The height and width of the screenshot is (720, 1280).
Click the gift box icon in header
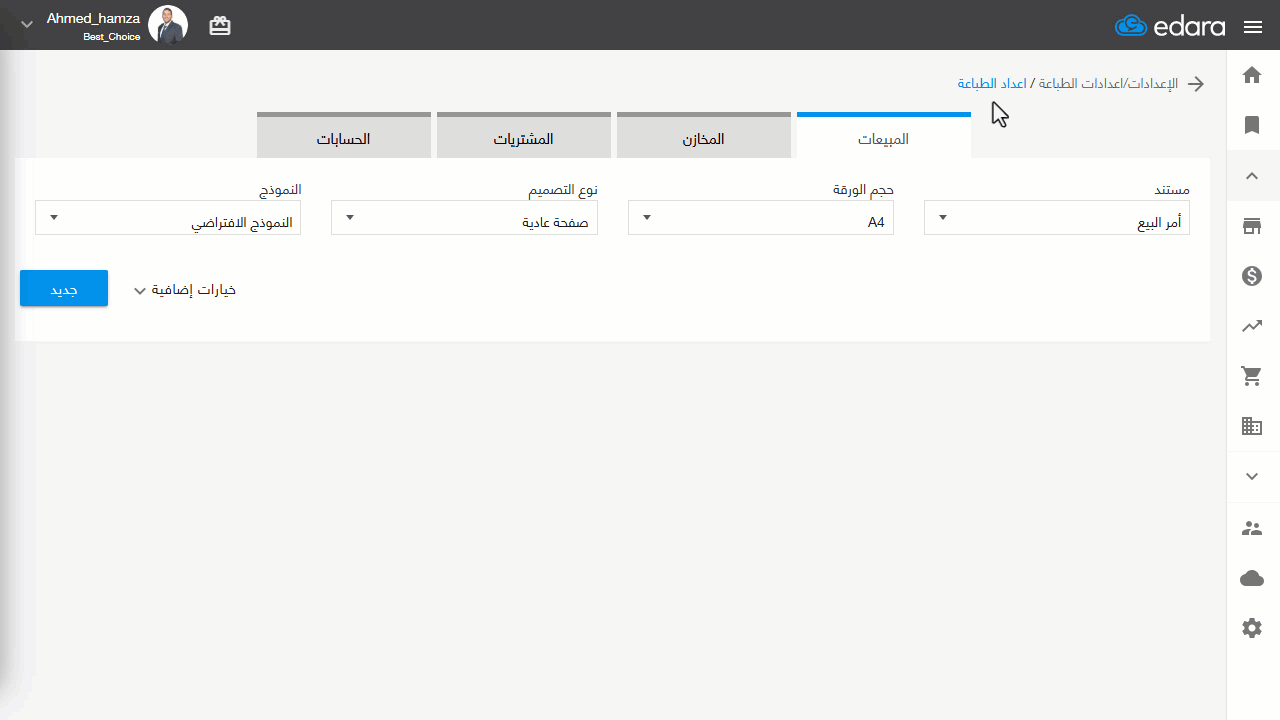pyautogui.click(x=220, y=26)
